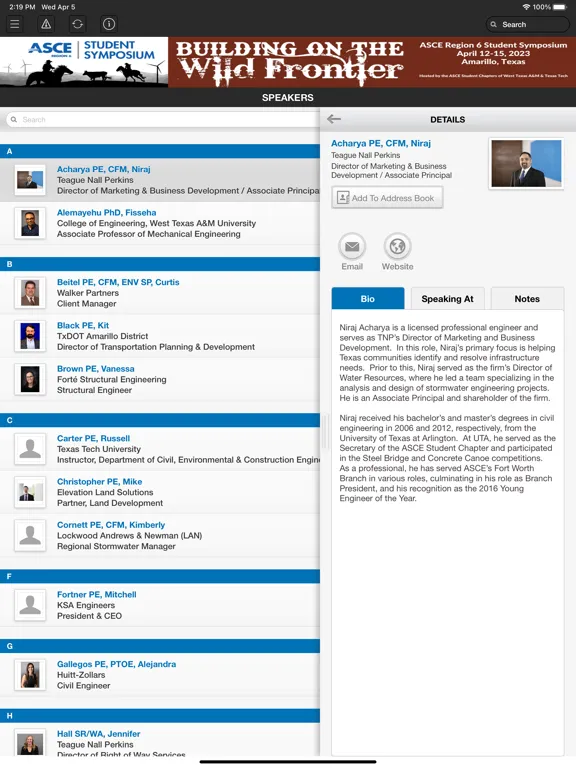Tap the Email envelope icon
This screenshot has height=768, width=576.
[352, 246]
